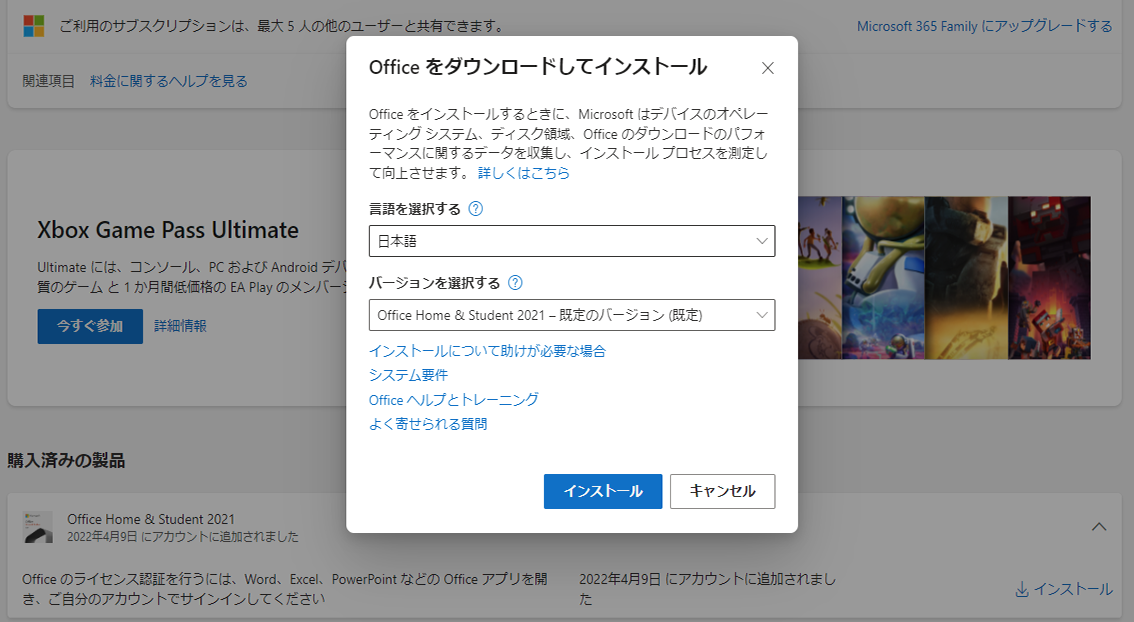This screenshot has height=622, width=1134.
Task: Open the 詳しくはこちら link
Action: click(x=524, y=173)
